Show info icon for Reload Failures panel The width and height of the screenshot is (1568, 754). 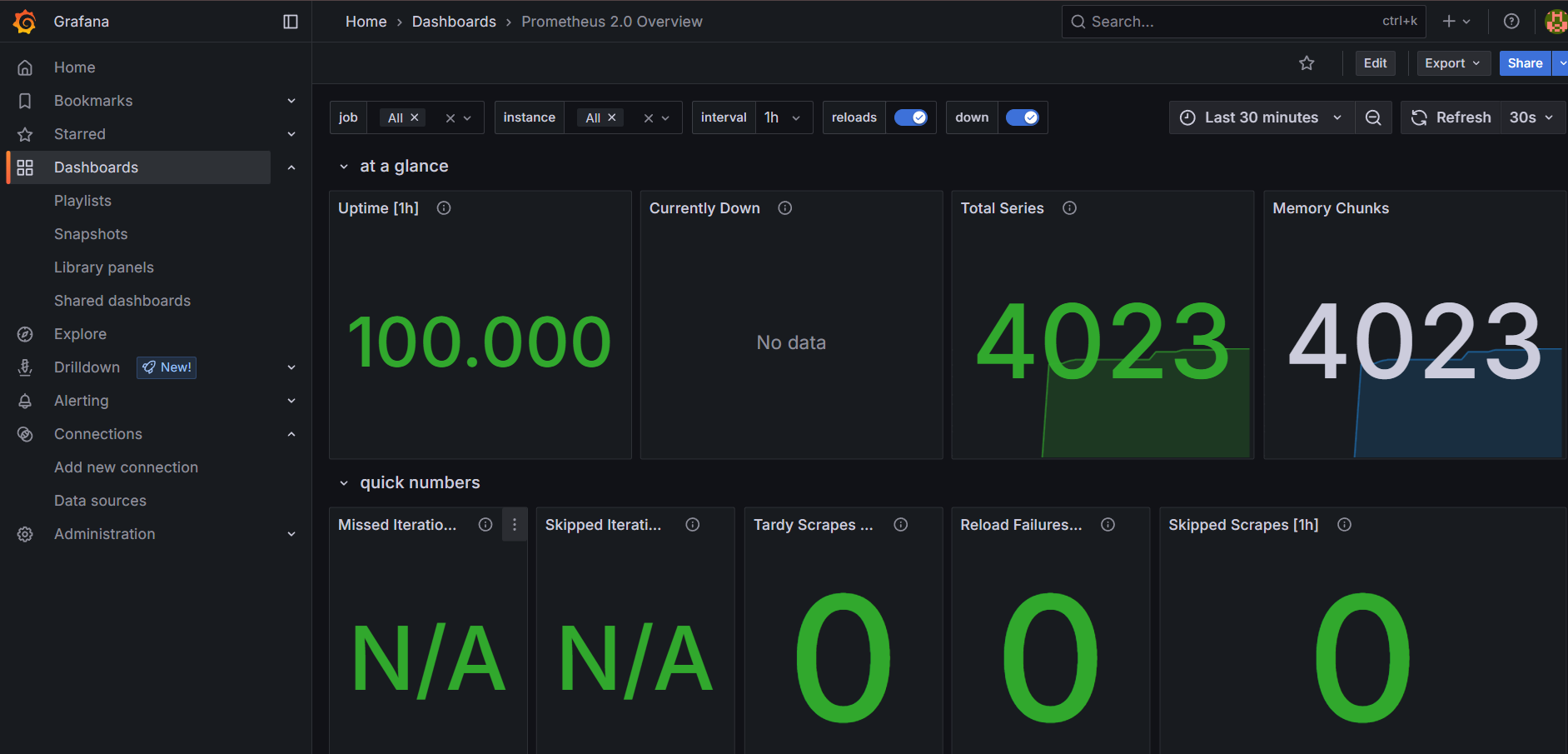pos(1108,525)
